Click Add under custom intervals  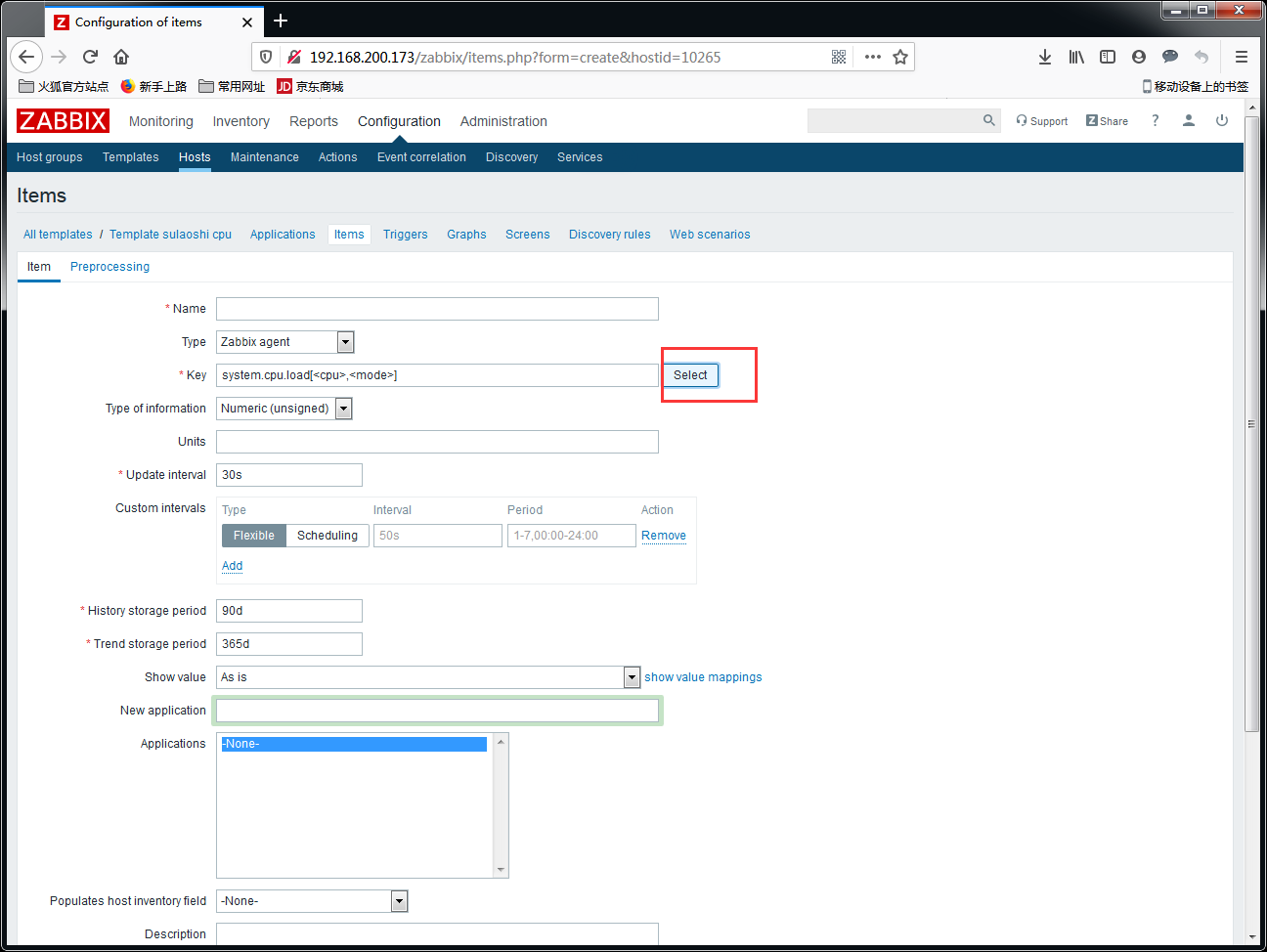click(232, 566)
